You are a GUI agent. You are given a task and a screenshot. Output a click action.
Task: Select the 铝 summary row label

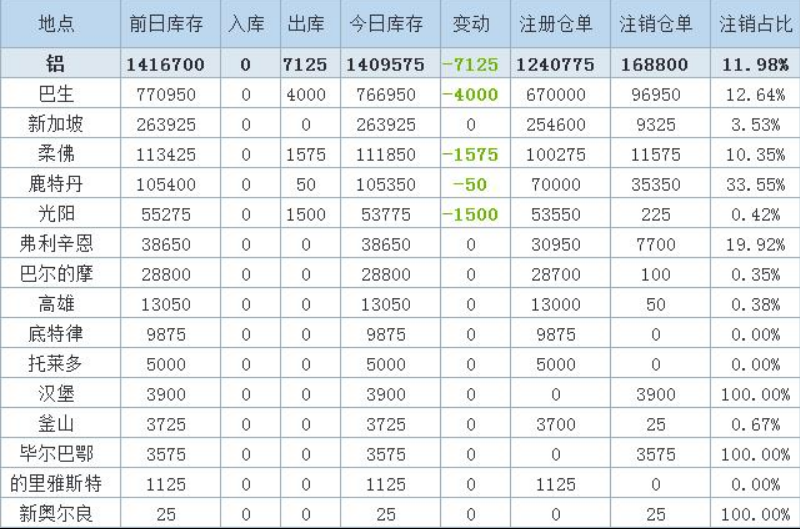tap(56, 65)
